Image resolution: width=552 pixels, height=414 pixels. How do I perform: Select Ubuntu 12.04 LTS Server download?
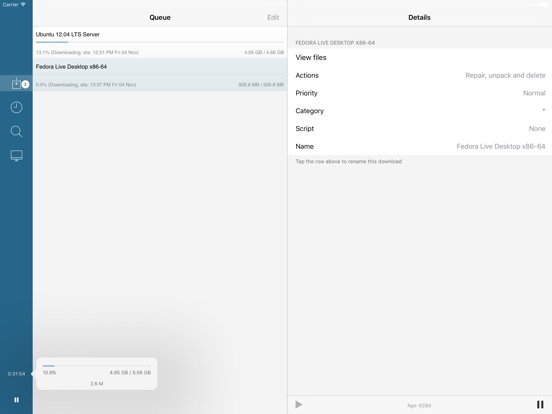[160, 43]
